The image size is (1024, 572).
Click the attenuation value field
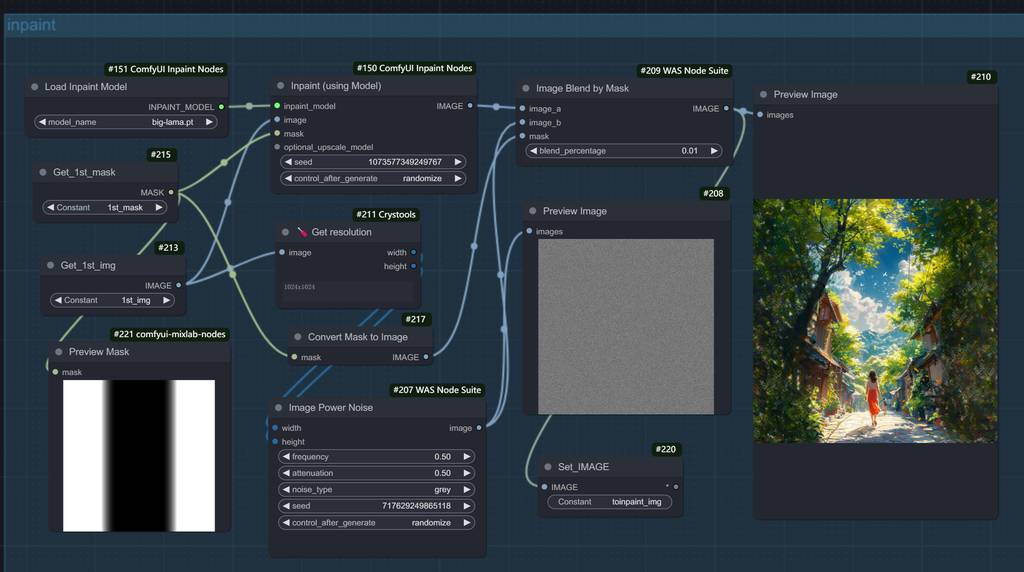(377, 473)
